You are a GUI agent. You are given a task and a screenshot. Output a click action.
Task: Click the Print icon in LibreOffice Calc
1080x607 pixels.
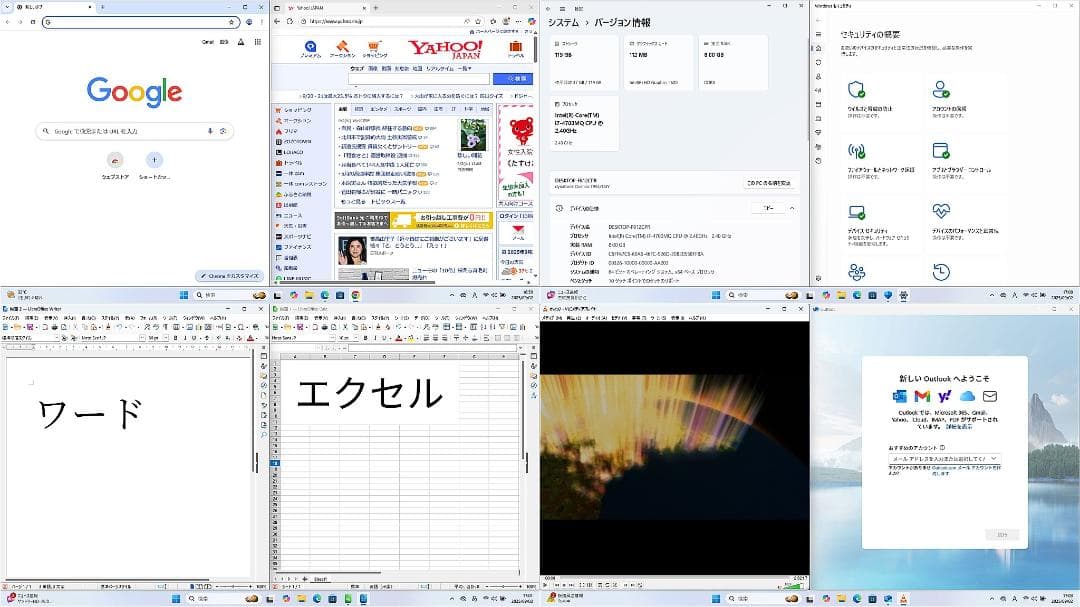(324, 327)
